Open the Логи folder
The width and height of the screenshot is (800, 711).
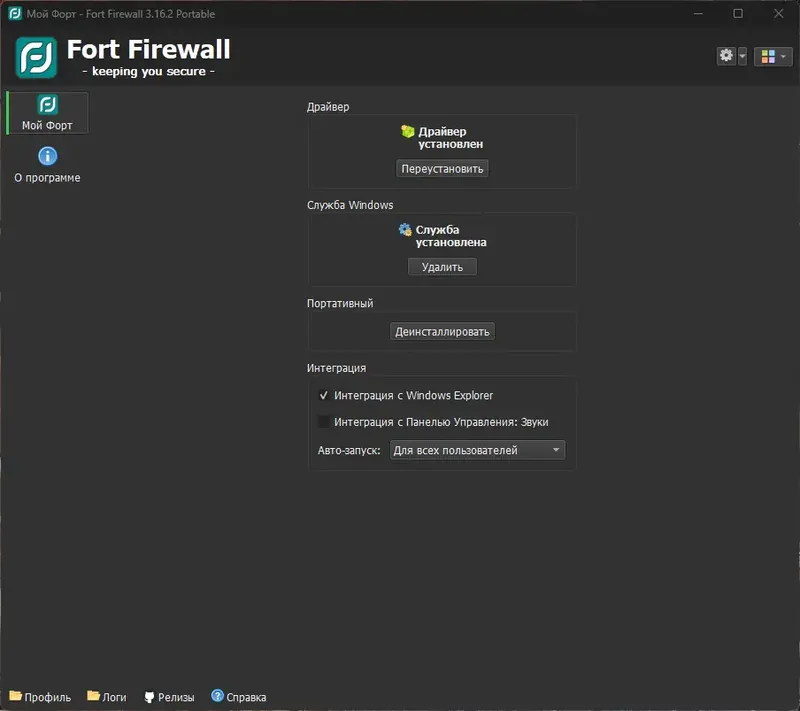pos(107,697)
